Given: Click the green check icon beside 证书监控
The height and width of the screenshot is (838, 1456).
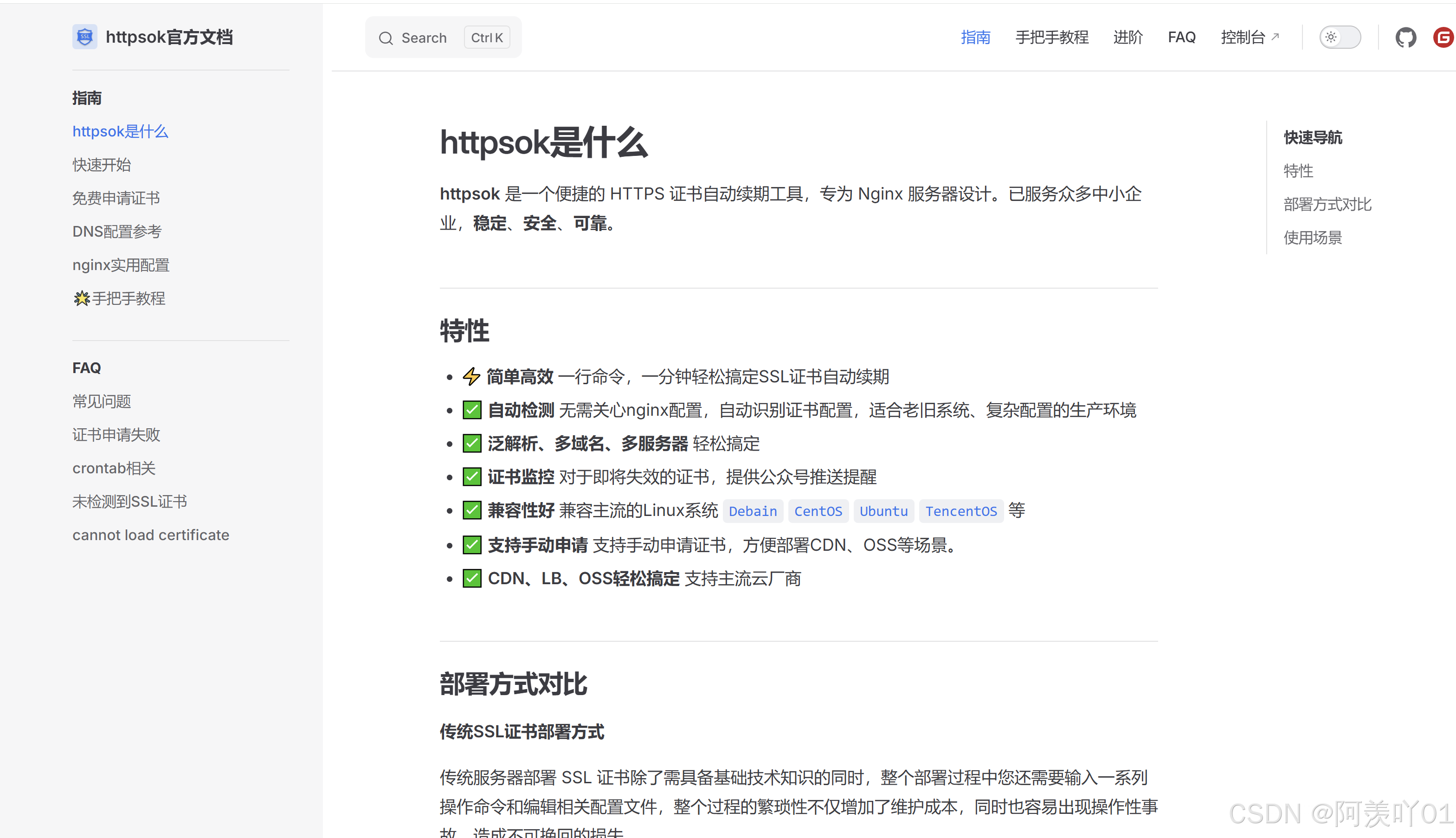Looking at the screenshot, I should pyautogui.click(x=472, y=477).
